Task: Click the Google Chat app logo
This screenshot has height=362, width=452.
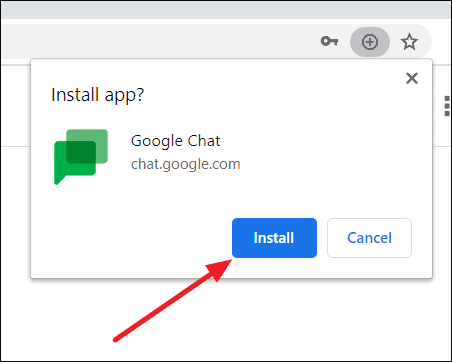Action: (81, 157)
